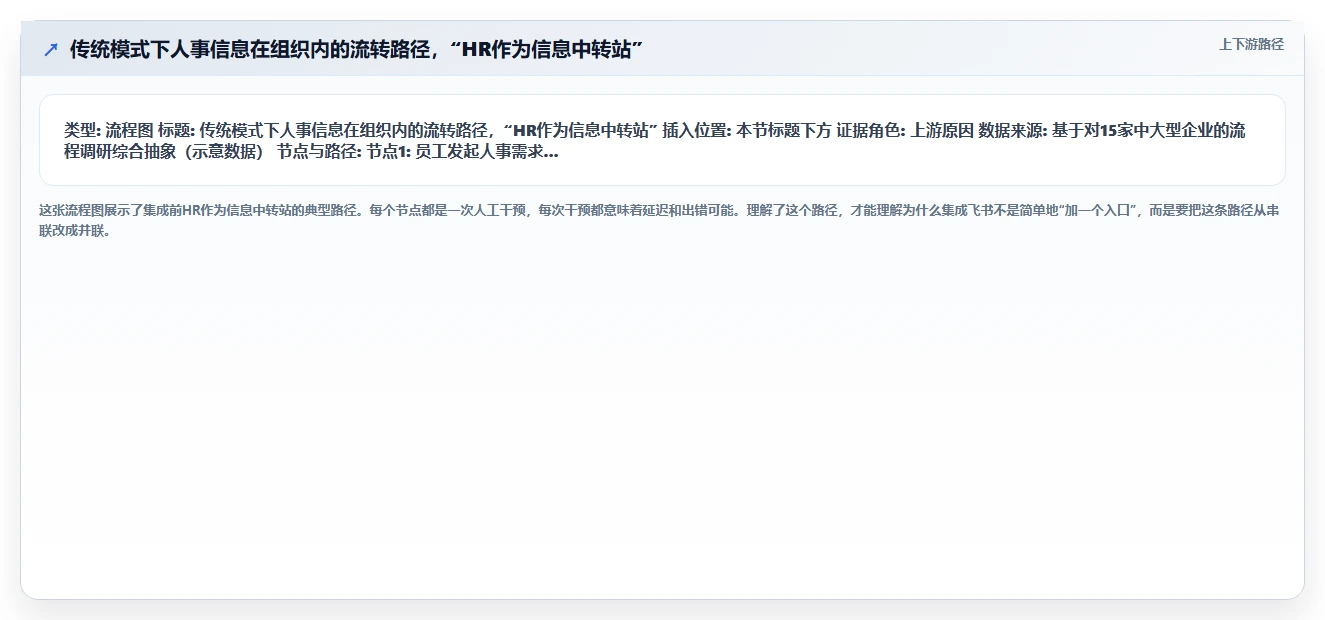Click the caption paragraph starting with 这张流程图展示了
The image size is (1325, 620).
(x=661, y=220)
